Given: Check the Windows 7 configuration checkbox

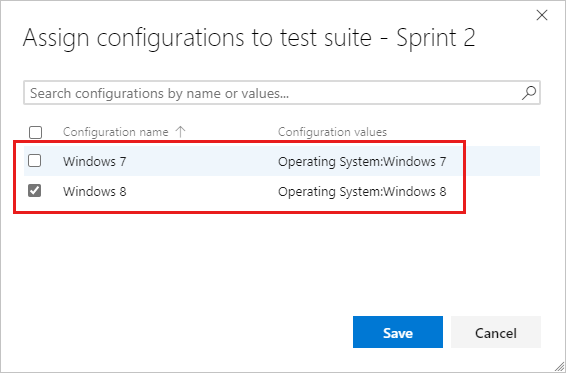Looking at the screenshot, I should pyautogui.click(x=35, y=161).
